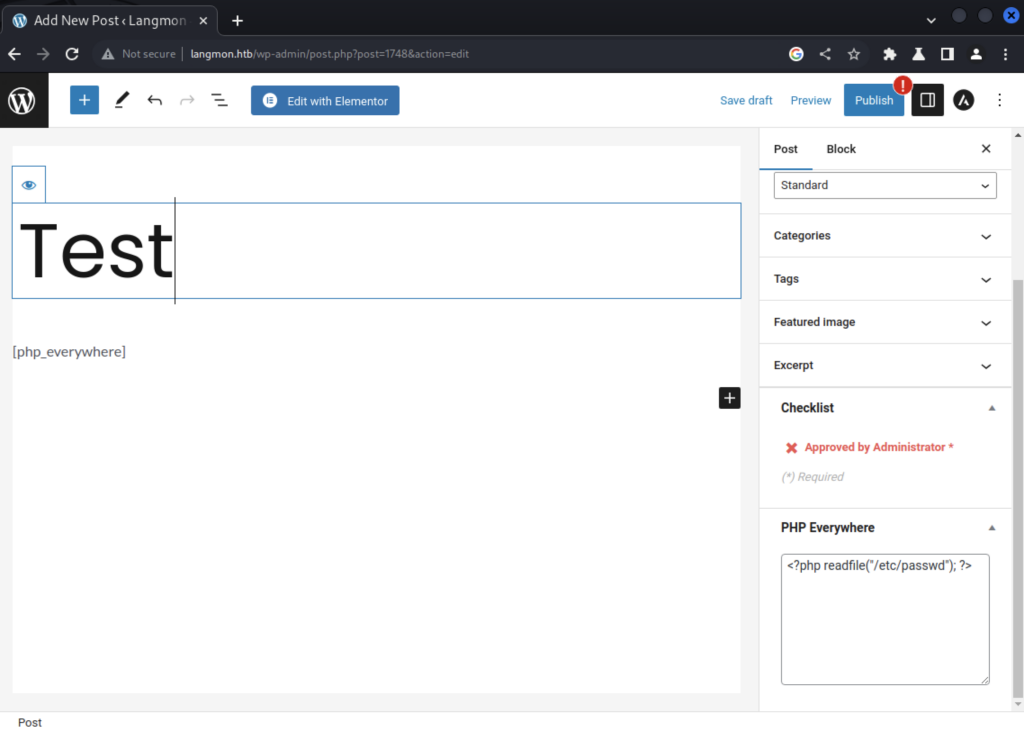This screenshot has height=732, width=1024.
Task: Select the Add New Post browser tab
Action: tap(110, 21)
